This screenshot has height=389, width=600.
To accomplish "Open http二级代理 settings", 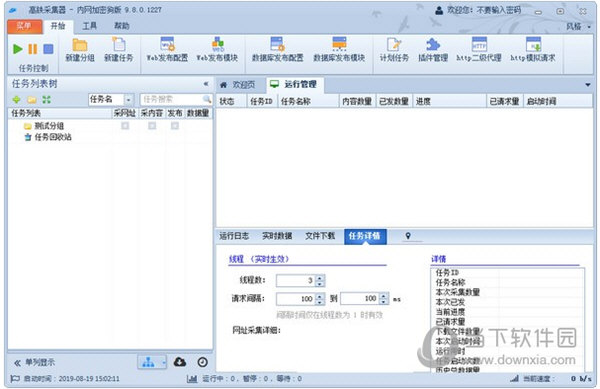I will coord(479,50).
